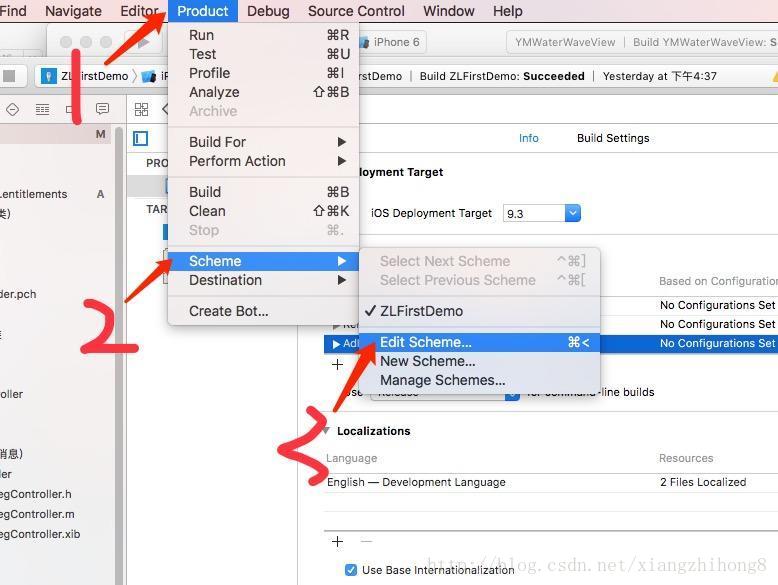
Task: Switch to the Build Settings tab
Action: click(613, 138)
